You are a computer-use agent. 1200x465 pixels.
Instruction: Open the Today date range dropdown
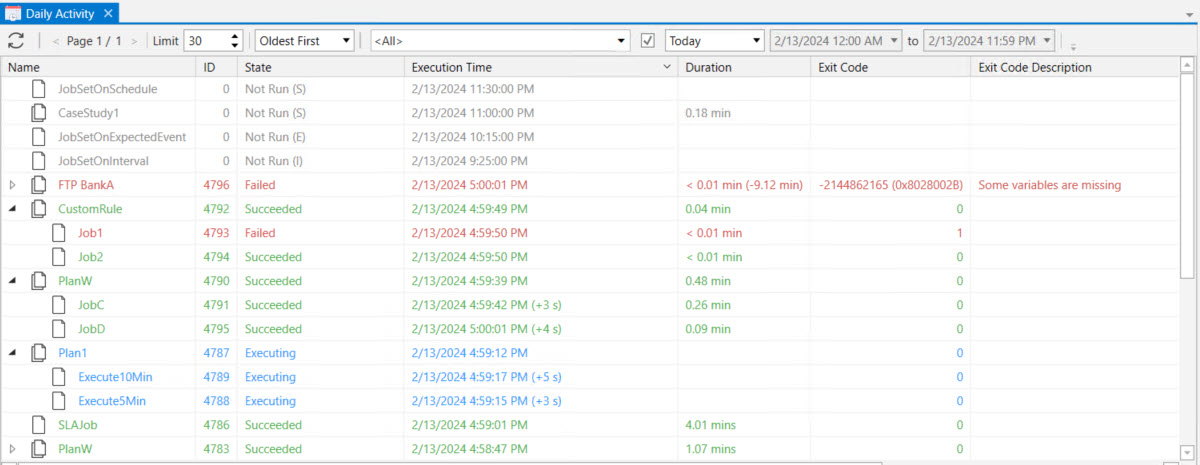click(x=714, y=41)
